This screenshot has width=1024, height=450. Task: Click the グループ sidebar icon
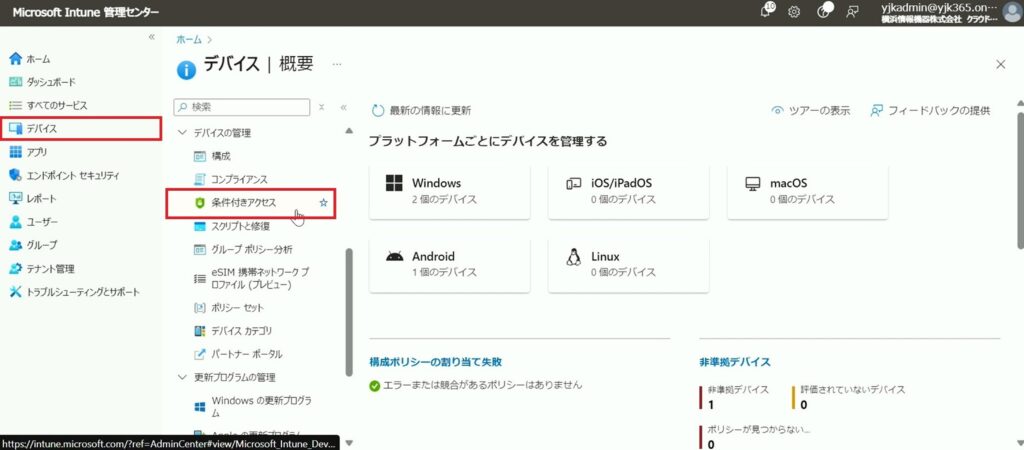(x=16, y=245)
